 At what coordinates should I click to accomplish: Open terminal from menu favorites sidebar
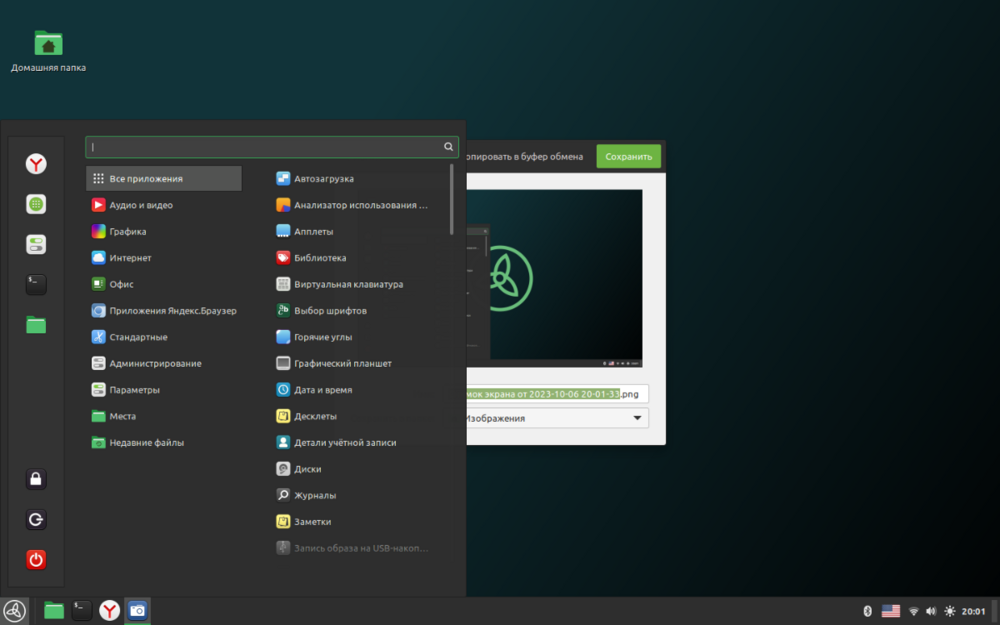[x=36, y=284]
